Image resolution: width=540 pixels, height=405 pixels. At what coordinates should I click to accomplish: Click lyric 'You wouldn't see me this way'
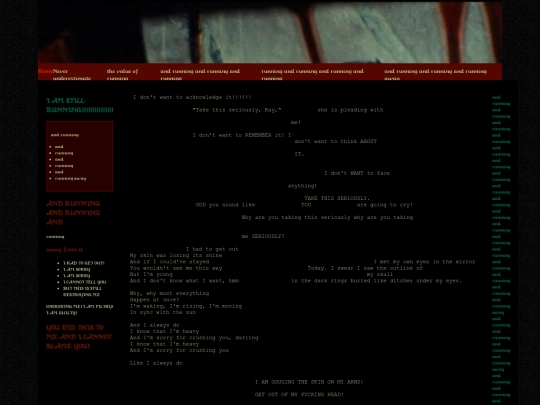click(x=176, y=268)
